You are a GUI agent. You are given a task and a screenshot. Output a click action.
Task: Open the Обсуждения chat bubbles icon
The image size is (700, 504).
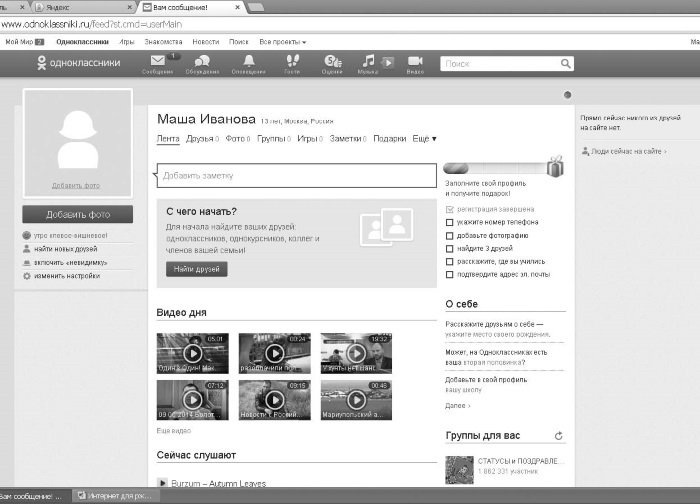click(x=202, y=61)
